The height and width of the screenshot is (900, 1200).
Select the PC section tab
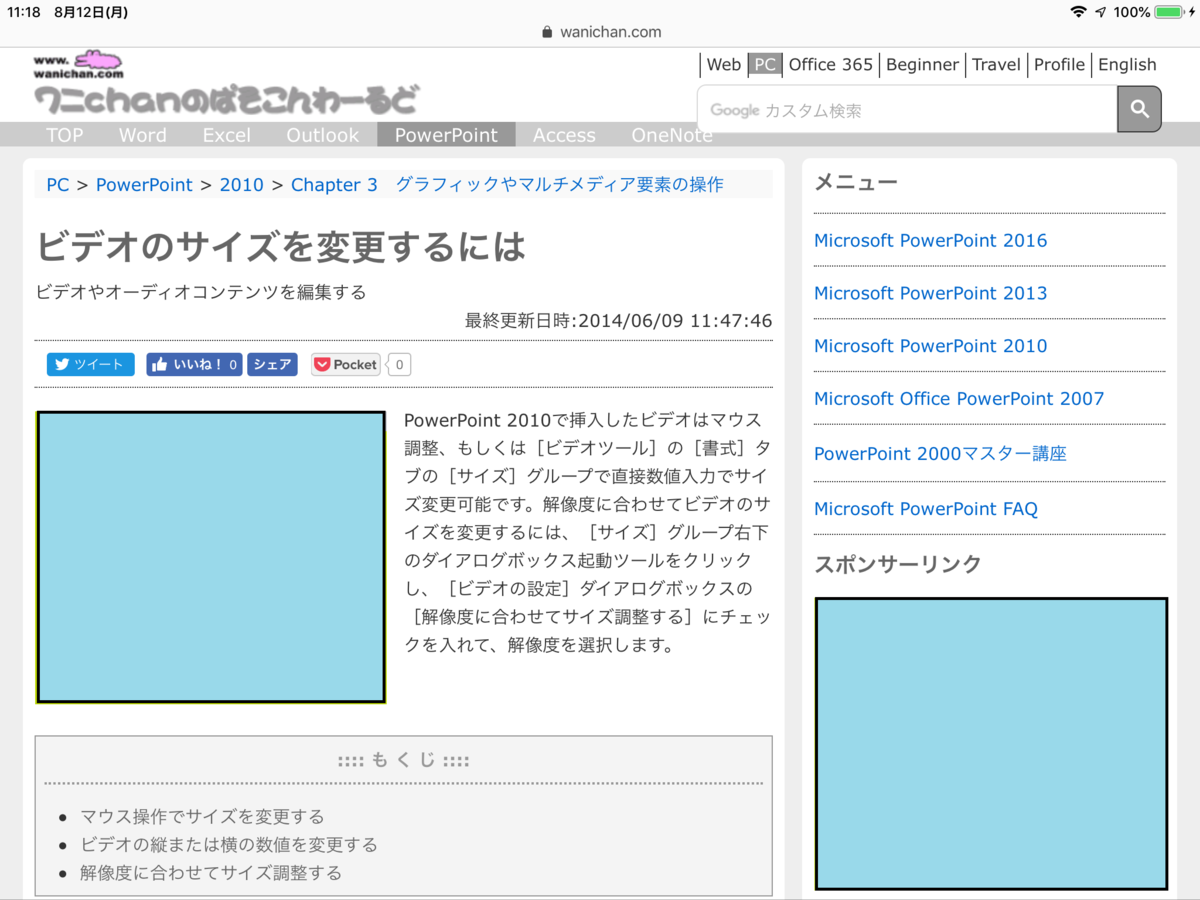pyautogui.click(x=765, y=65)
